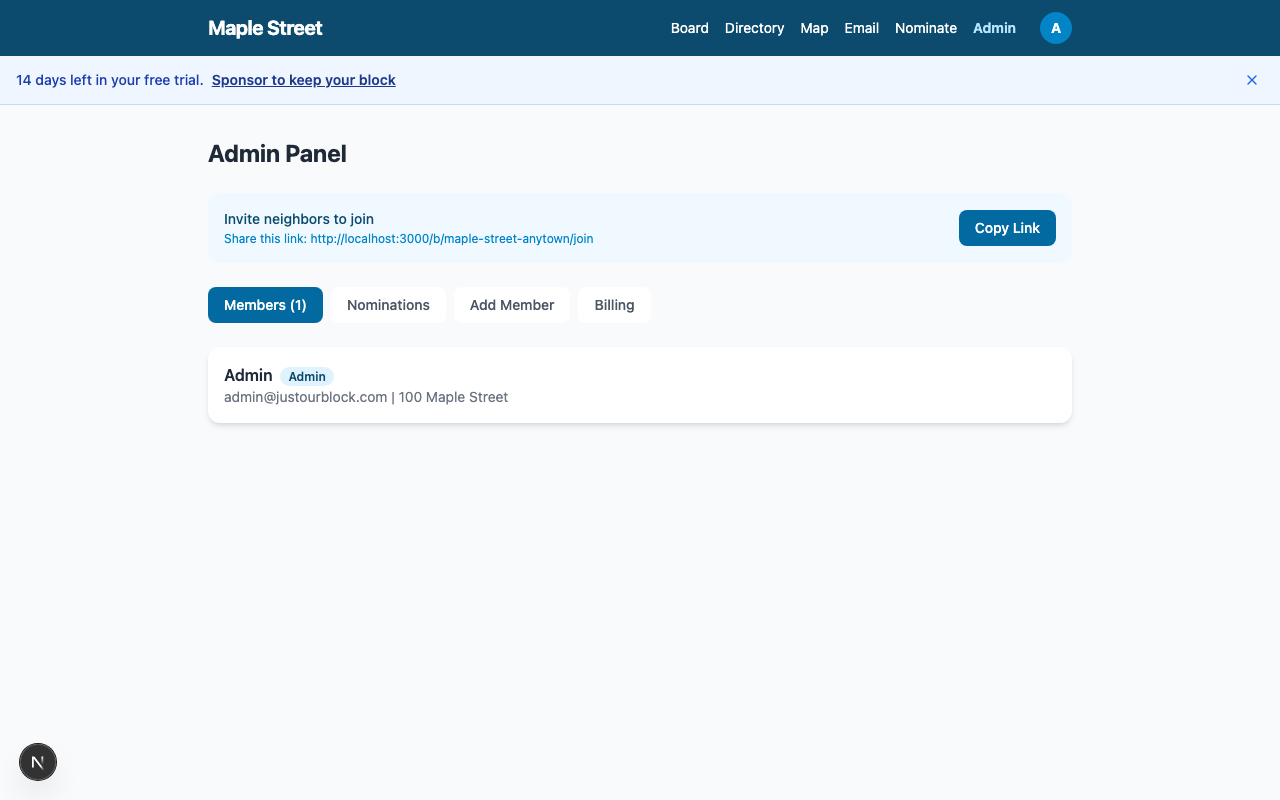Select Nominate in the top navigation

(x=925, y=28)
